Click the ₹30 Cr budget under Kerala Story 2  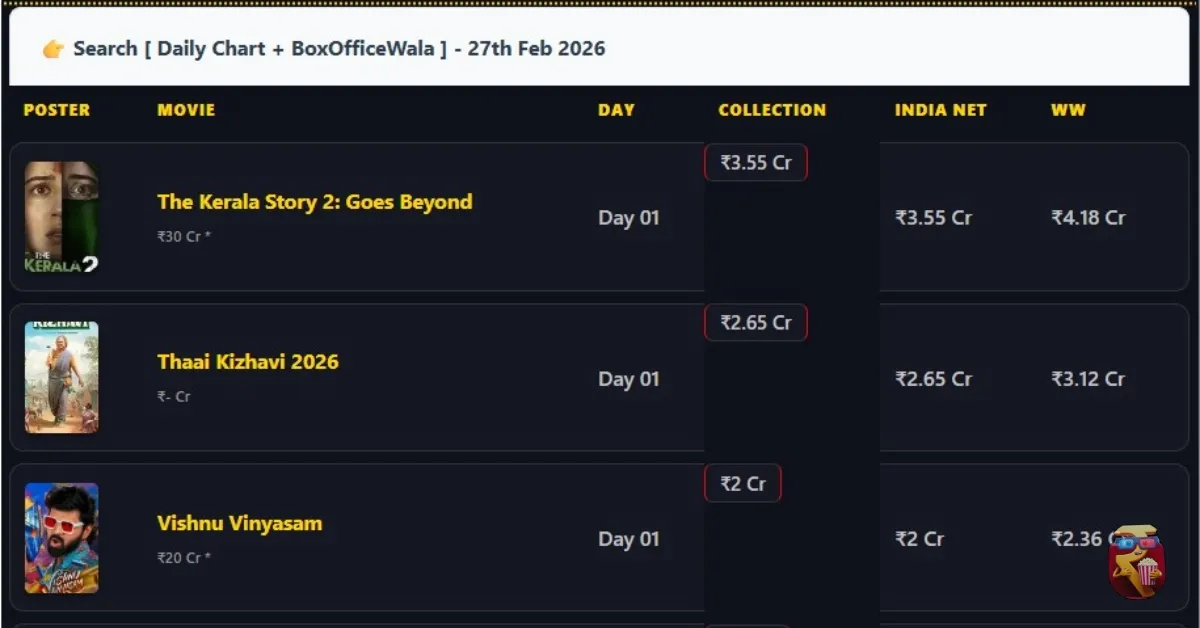pos(184,237)
